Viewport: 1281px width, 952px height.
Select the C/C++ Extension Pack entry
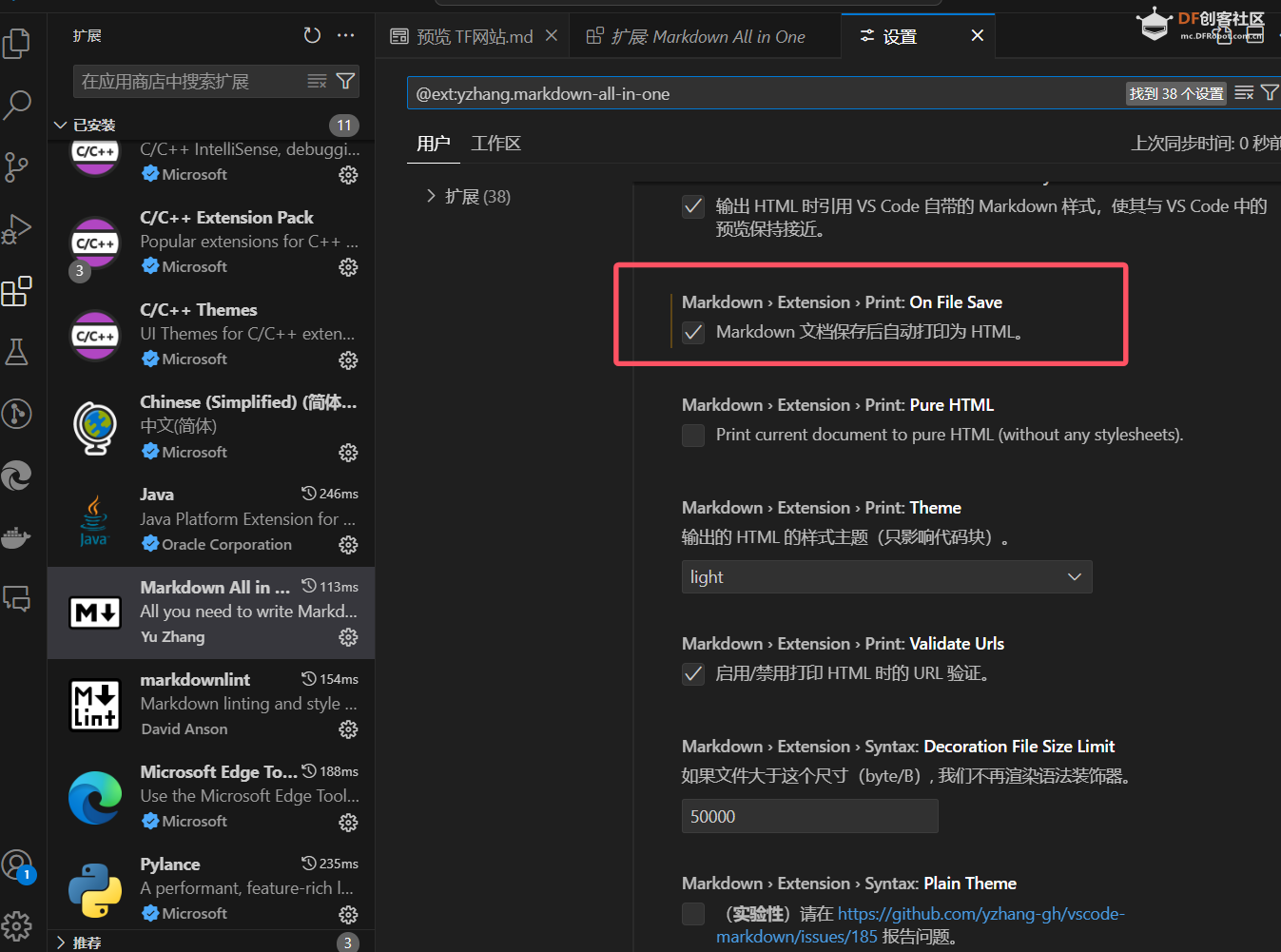click(x=211, y=243)
